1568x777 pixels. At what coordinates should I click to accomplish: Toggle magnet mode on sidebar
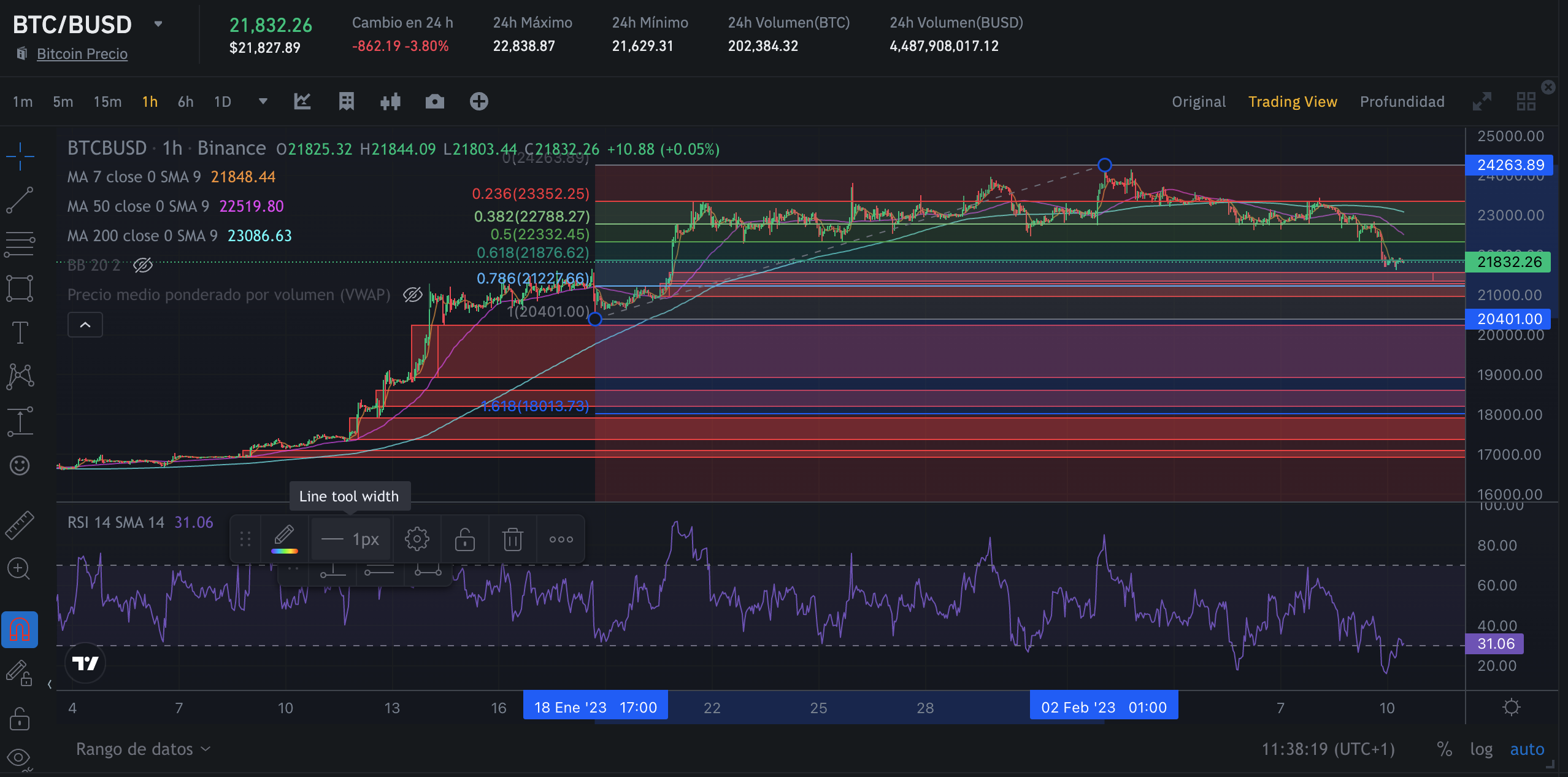(20, 630)
